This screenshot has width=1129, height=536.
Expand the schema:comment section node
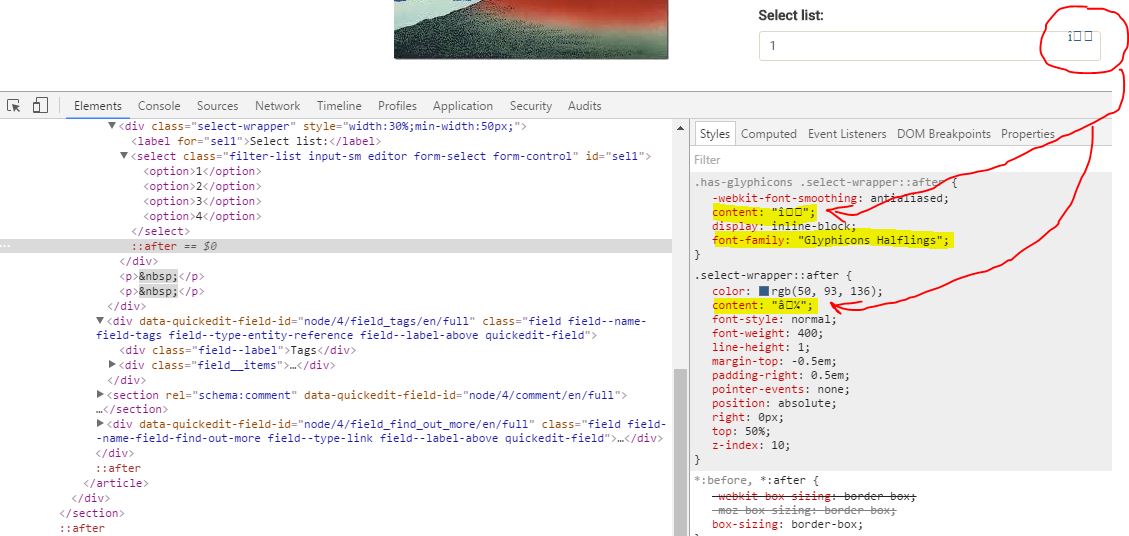click(100, 395)
